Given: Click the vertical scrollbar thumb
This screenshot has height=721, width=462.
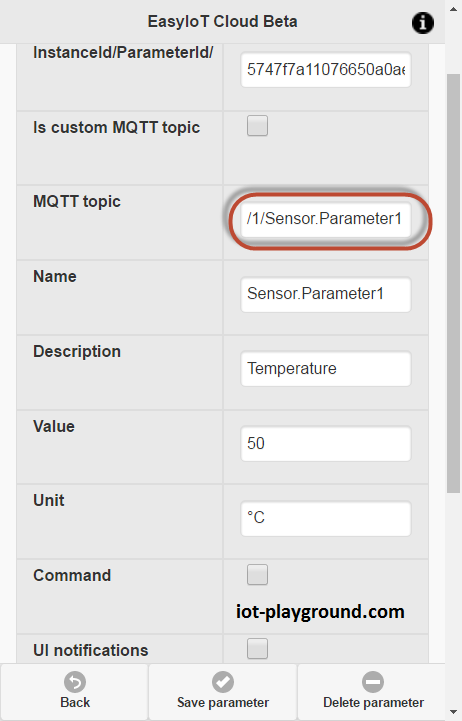Looking at the screenshot, I should click(454, 283).
